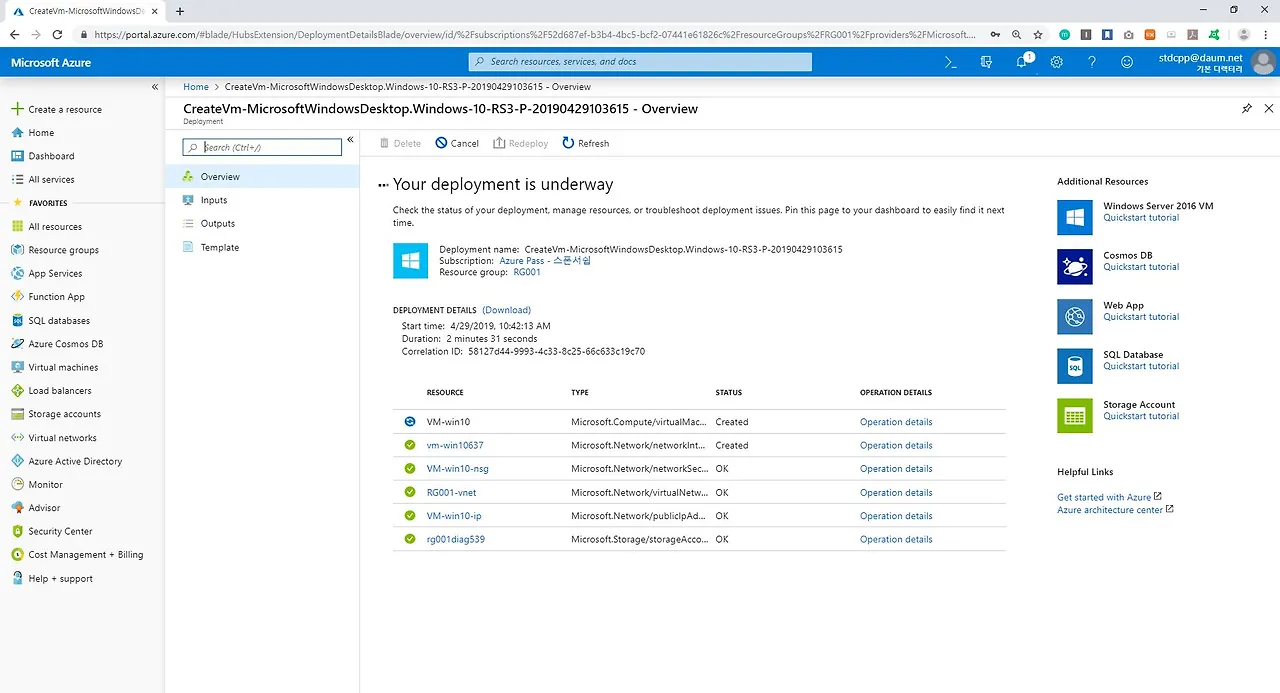The height and width of the screenshot is (693, 1280).
Task: Focus the blade Search (Ctrl+/) box
Action: 262,147
